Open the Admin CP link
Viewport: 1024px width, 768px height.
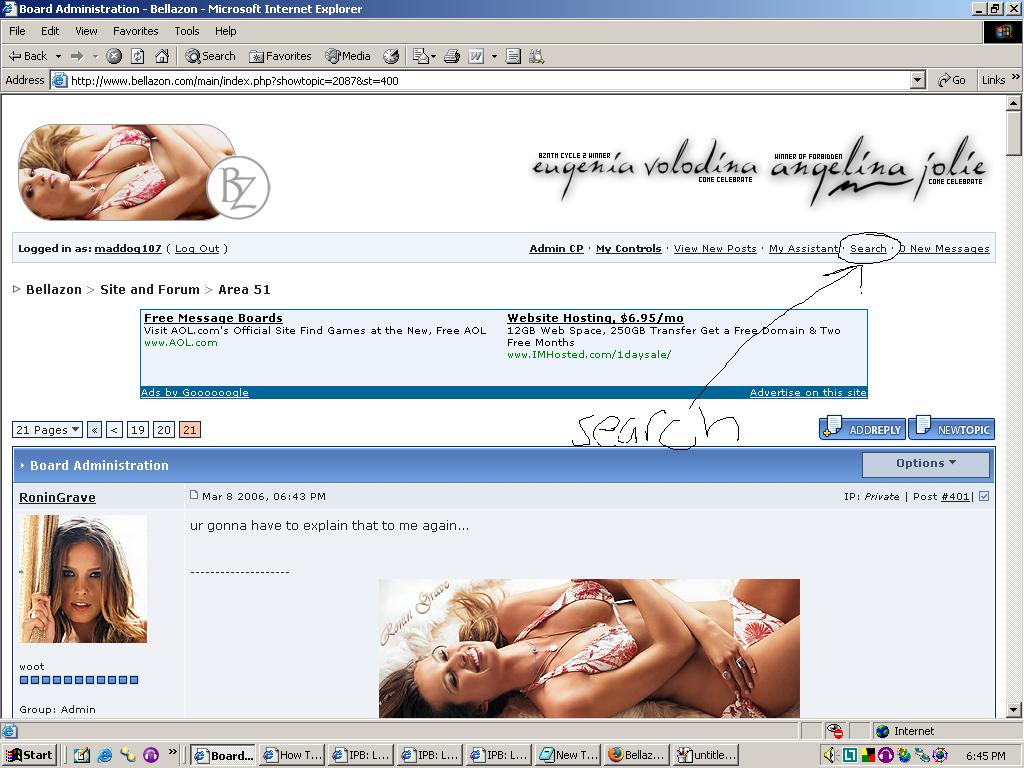click(556, 249)
